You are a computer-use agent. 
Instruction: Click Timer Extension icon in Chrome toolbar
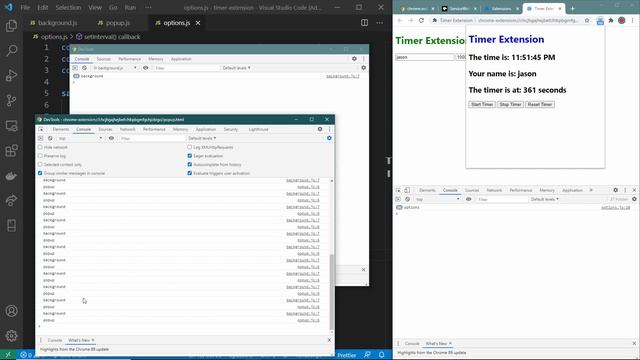tap(600, 21)
